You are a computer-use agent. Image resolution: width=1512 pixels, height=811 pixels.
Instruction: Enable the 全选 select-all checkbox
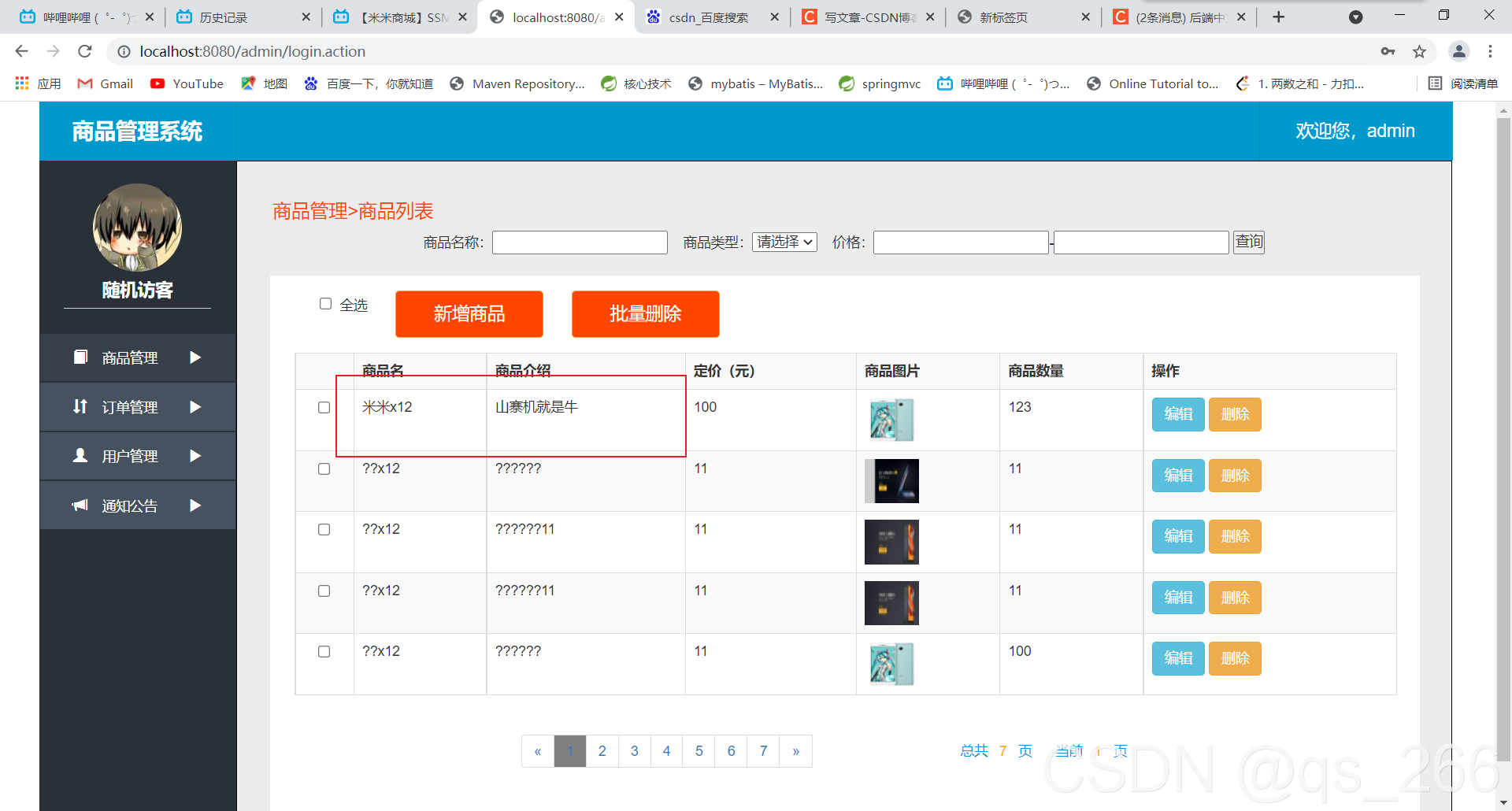(325, 303)
